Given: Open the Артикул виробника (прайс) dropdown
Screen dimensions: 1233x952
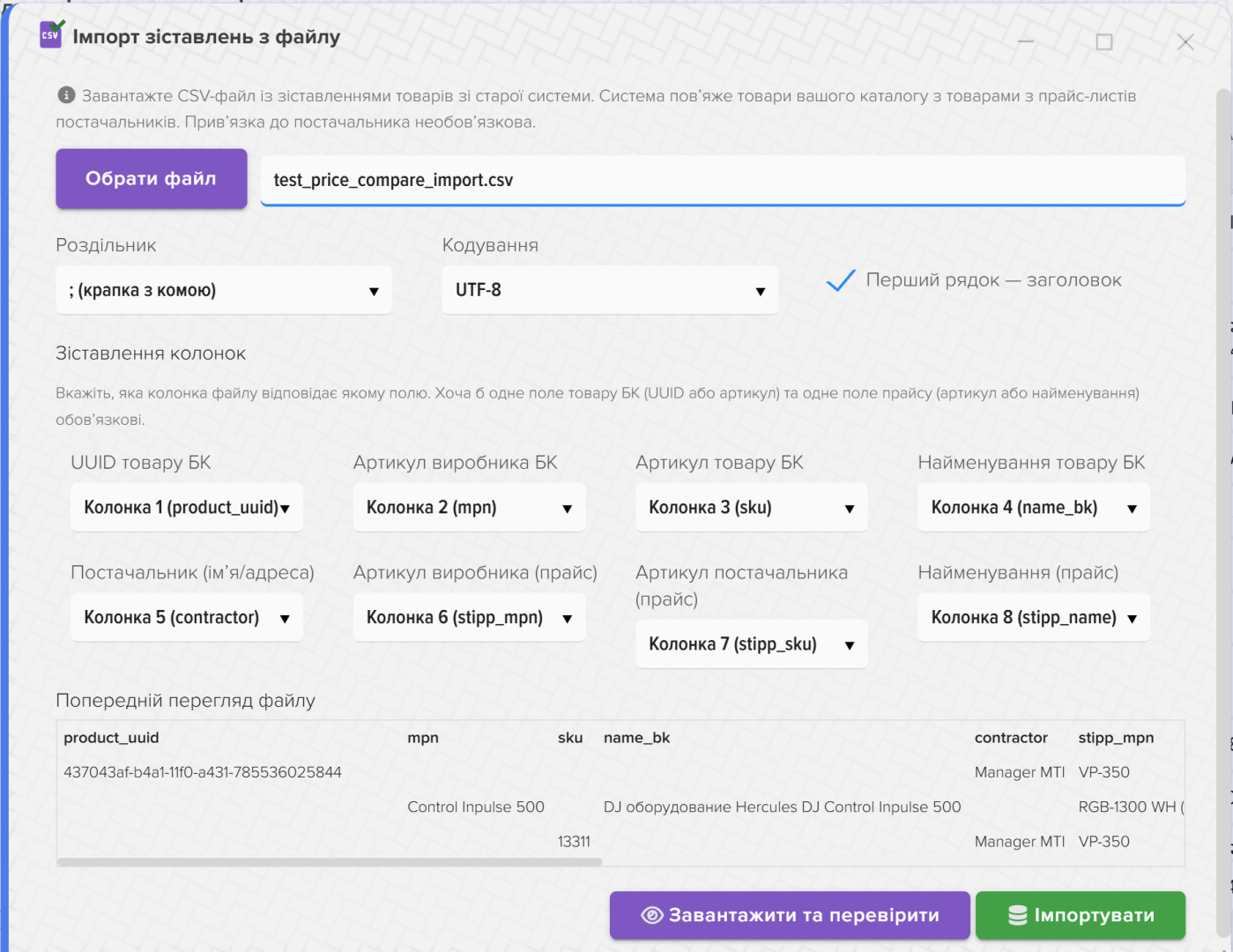Looking at the screenshot, I should point(469,618).
